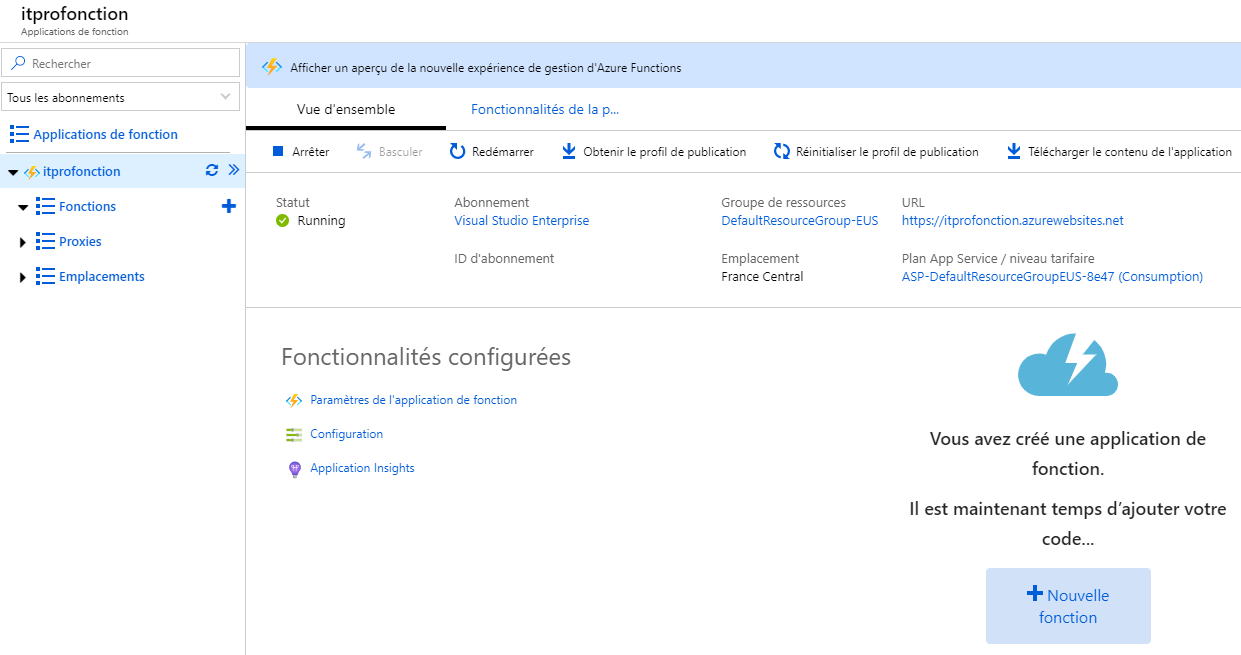The image size is (1241, 655).
Task: Open the Configuration link
Action: 346,434
